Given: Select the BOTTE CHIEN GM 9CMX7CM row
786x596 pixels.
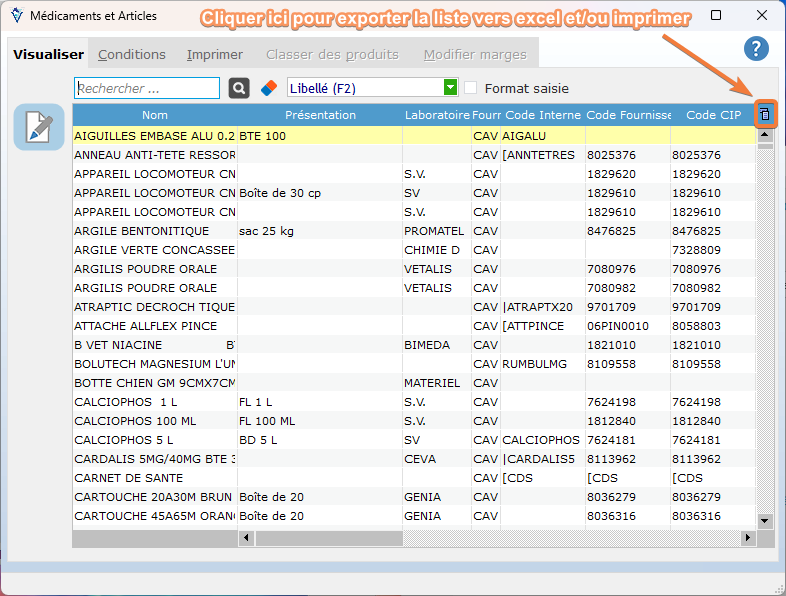Looking at the screenshot, I should point(414,383).
